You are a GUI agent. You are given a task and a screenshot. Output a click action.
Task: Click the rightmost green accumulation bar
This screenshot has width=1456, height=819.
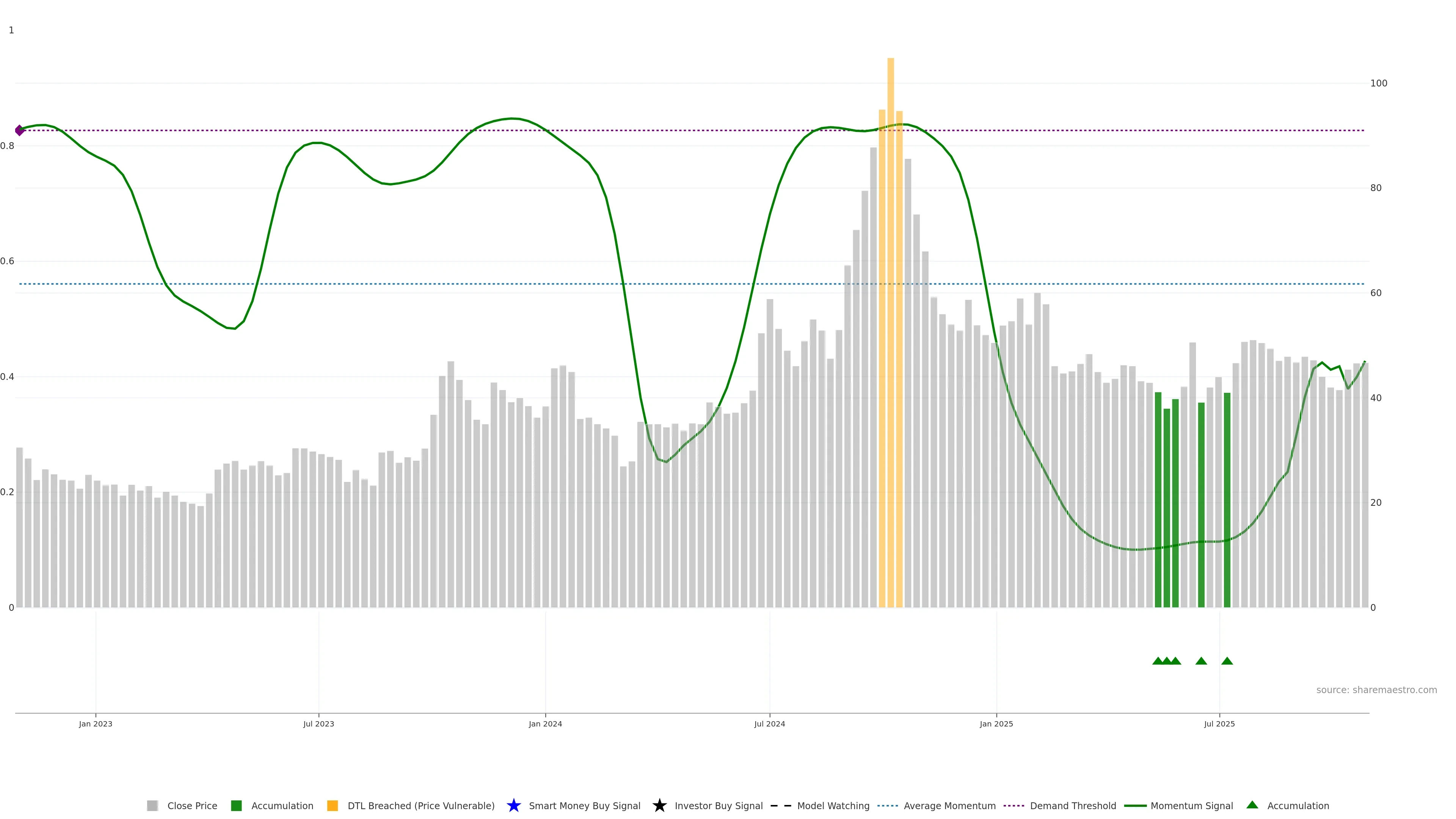coord(1227,500)
